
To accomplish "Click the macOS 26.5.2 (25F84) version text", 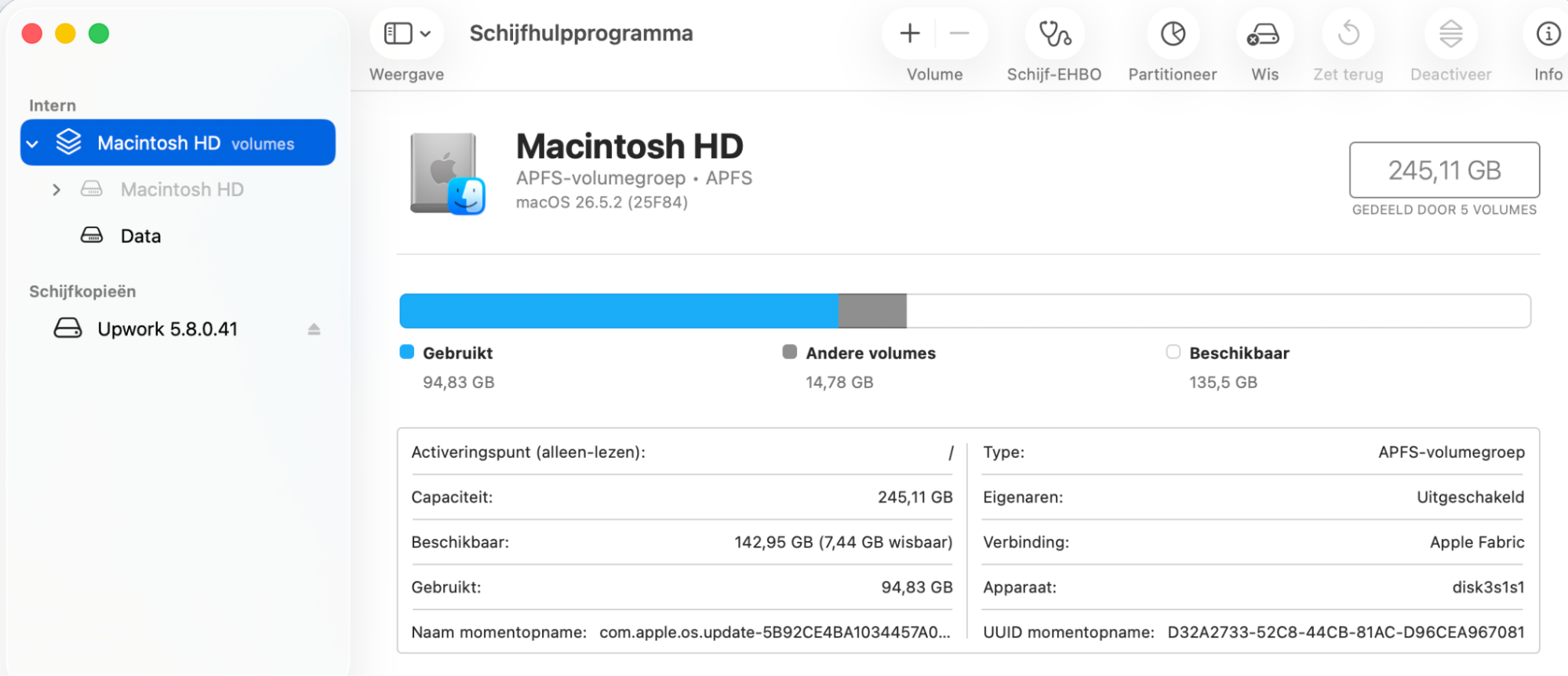I will pyautogui.click(x=602, y=202).
